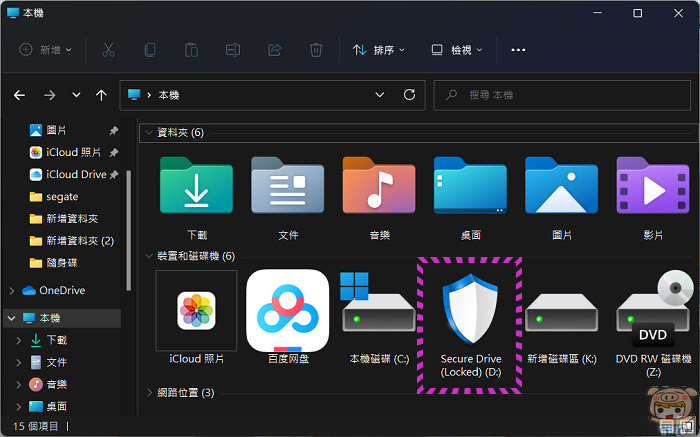Open the 檢視 view dropdown
Screen dimensions: 700x437
click(x=457, y=50)
